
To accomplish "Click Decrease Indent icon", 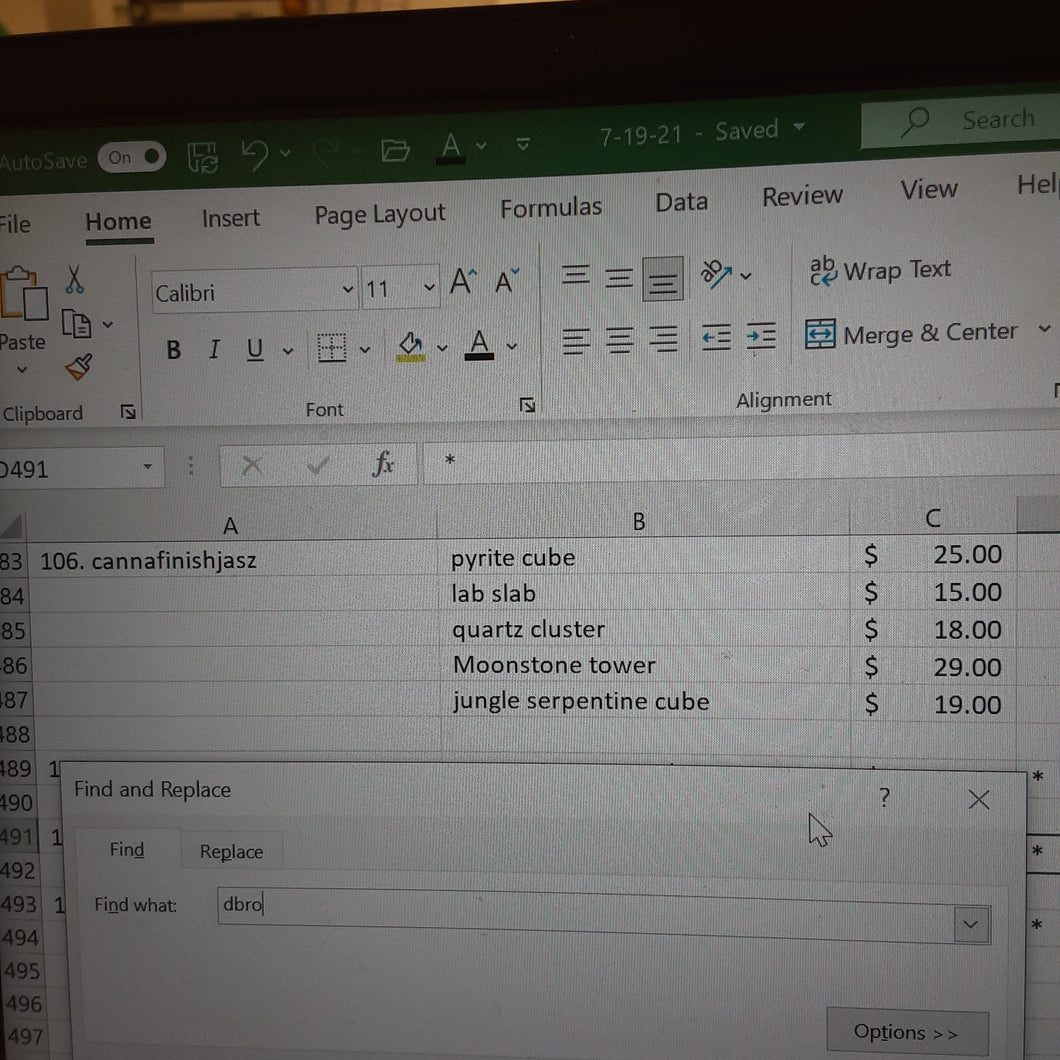I will point(717,337).
